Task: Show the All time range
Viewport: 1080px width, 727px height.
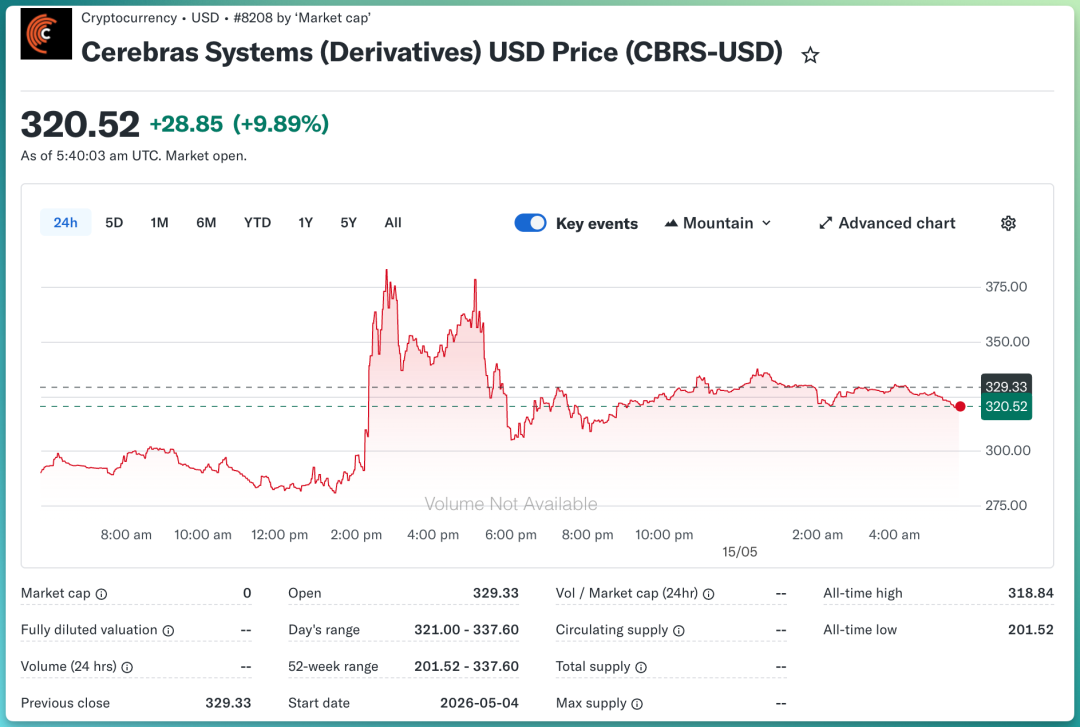Action: 393,223
